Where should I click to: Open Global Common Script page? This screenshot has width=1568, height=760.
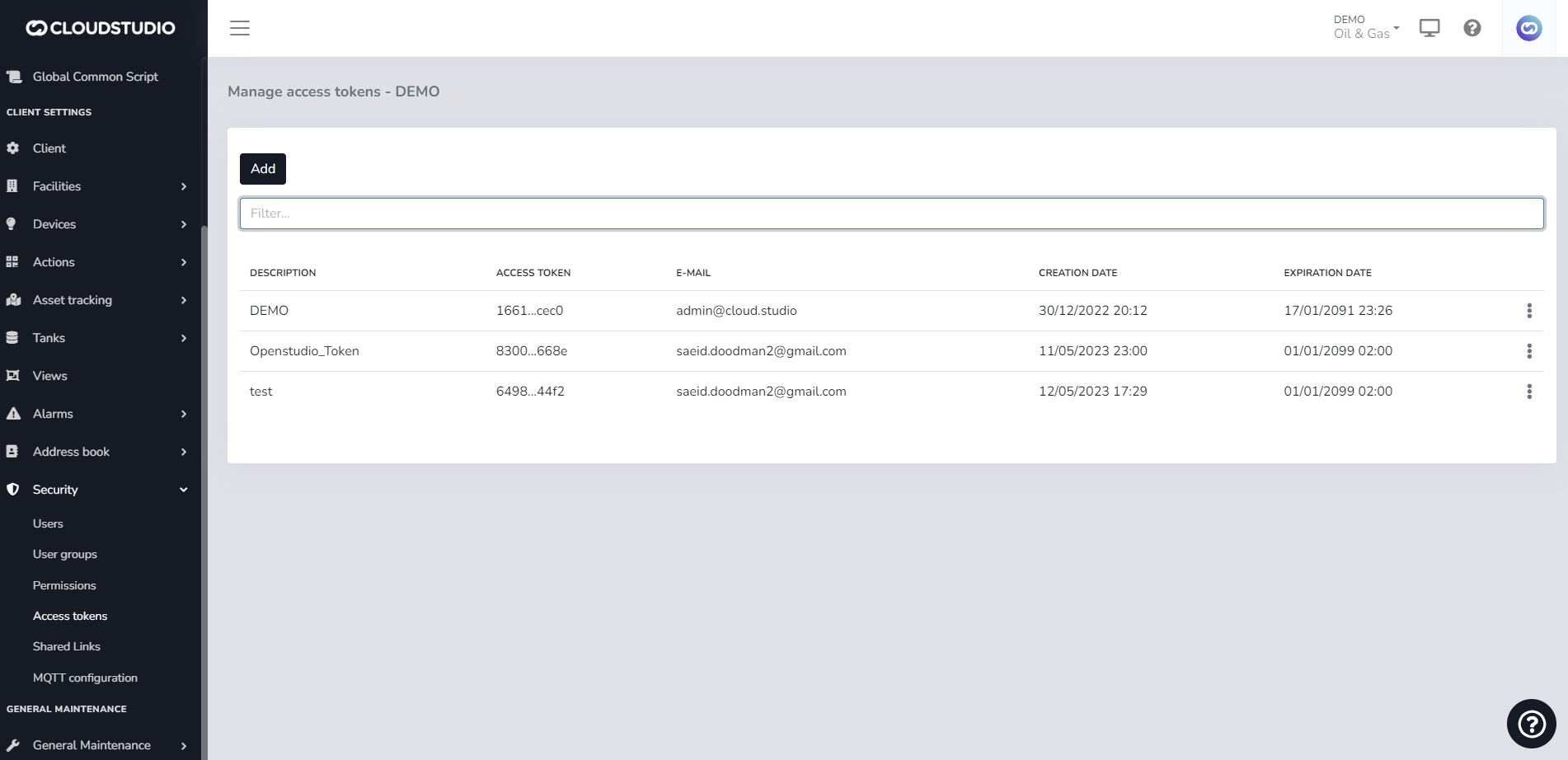(95, 77)
